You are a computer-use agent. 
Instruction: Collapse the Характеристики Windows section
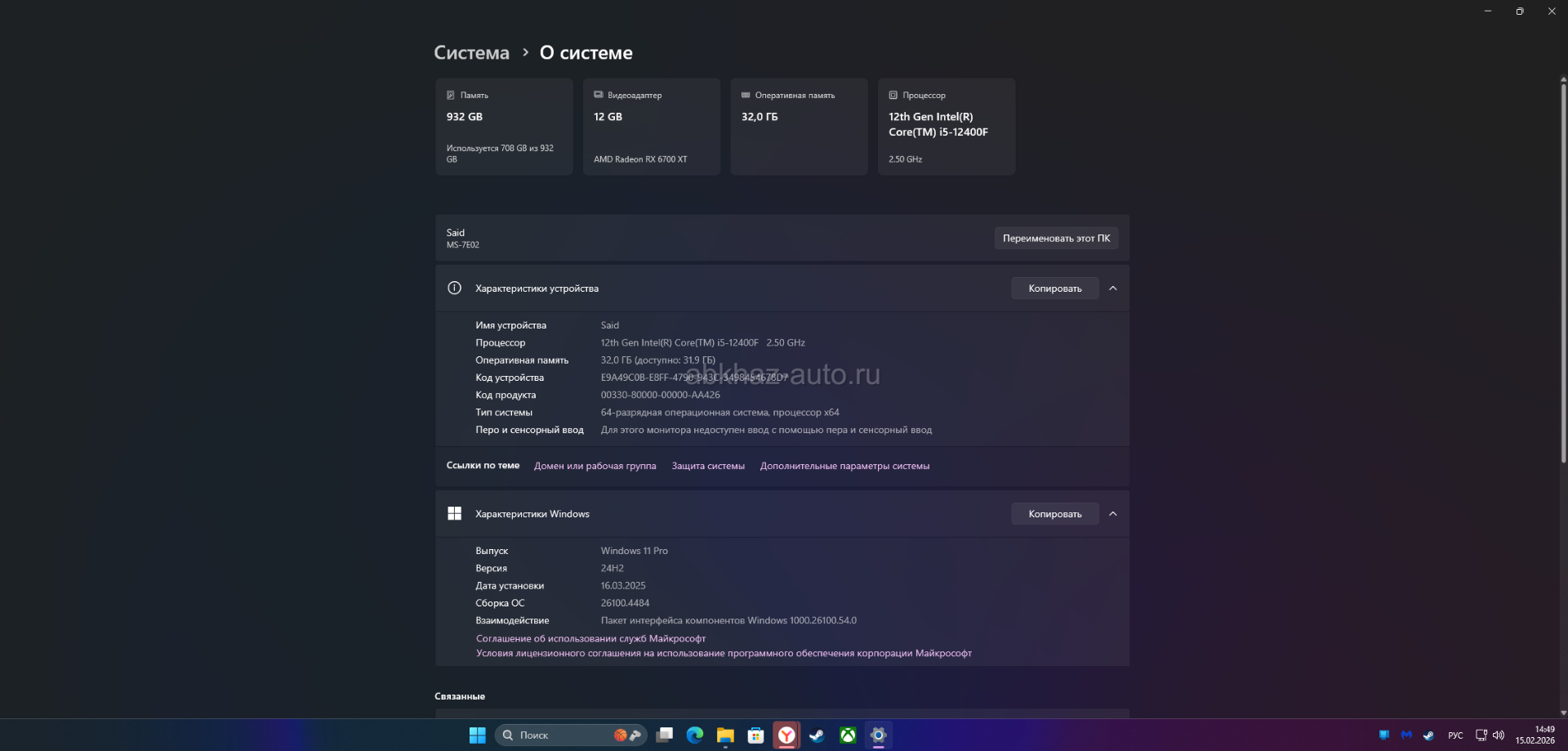pos(1112,514)
